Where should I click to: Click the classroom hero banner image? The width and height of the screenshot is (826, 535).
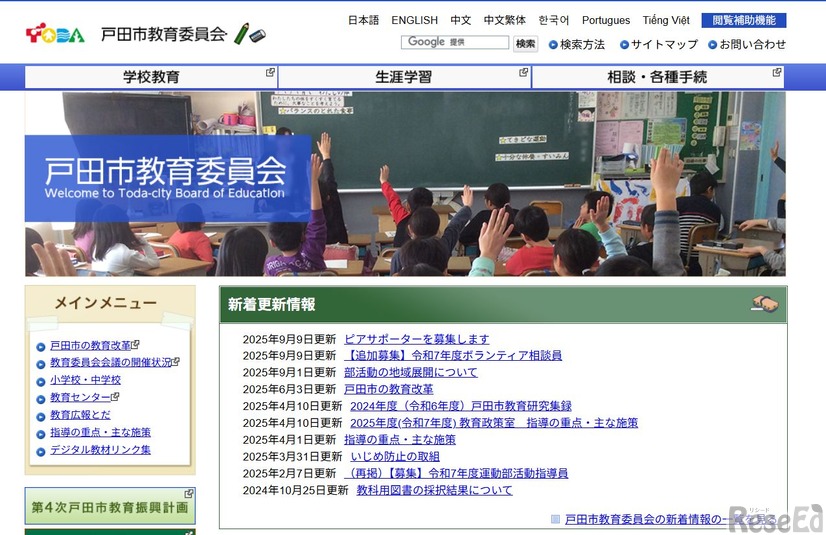406,184
